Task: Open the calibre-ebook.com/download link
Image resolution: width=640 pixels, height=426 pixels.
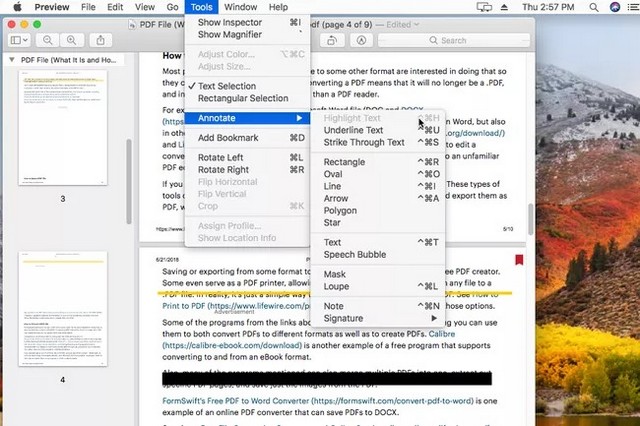Action: pyautogui.click(x=232, y=346)
